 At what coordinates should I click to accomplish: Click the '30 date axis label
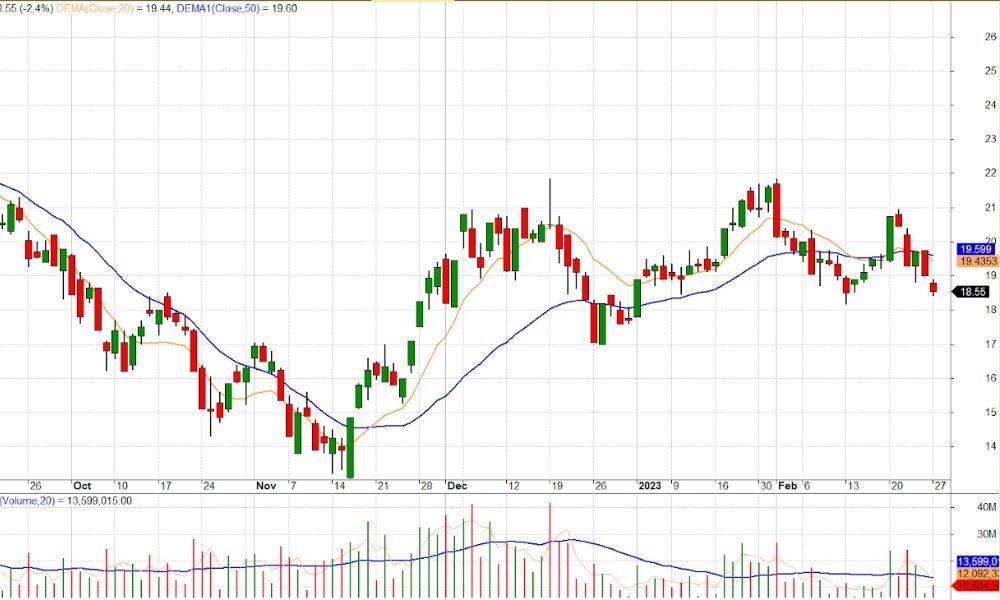click(x=765, y=486)
